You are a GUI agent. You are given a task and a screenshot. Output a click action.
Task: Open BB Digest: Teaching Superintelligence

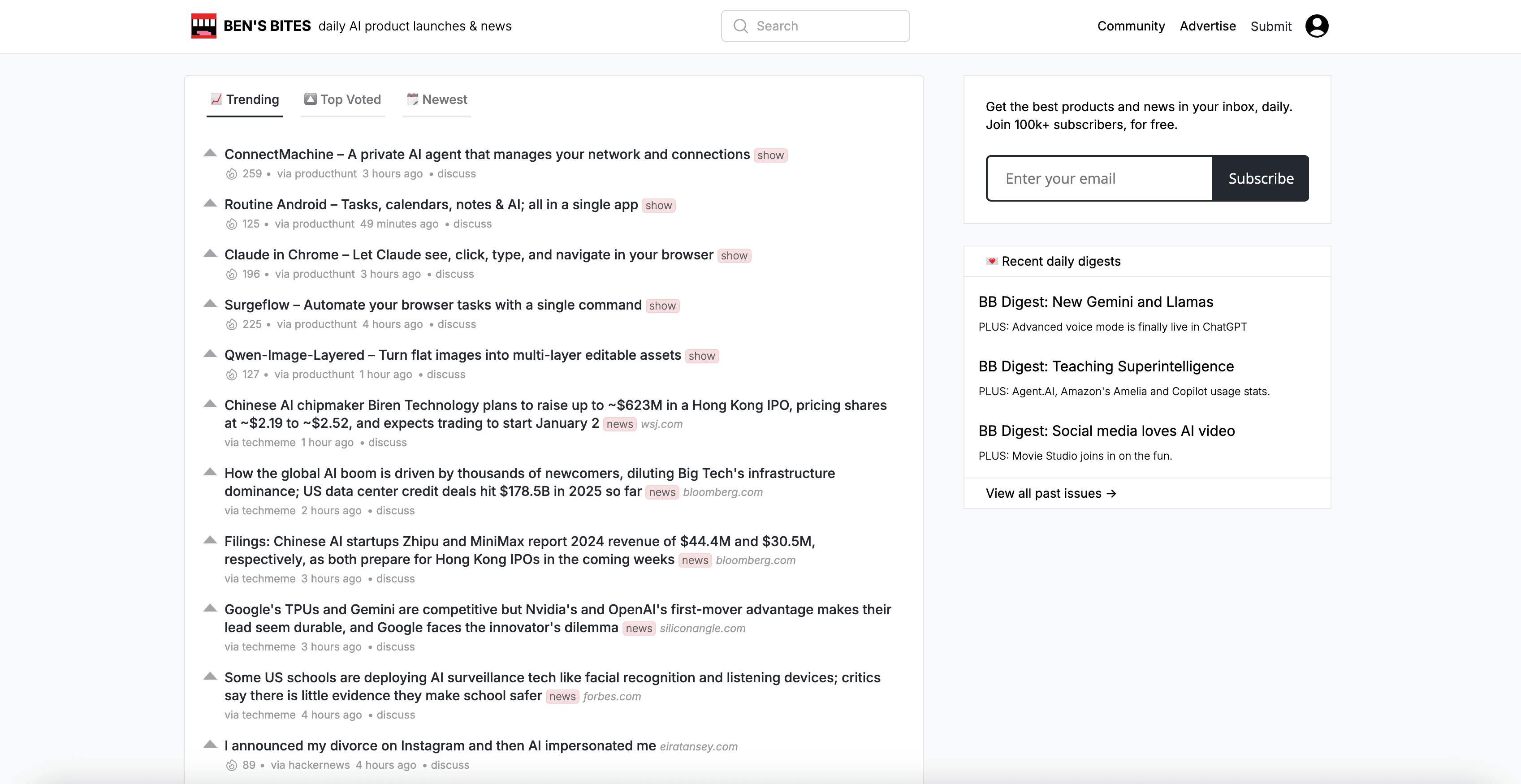(x=1106, y=366)
